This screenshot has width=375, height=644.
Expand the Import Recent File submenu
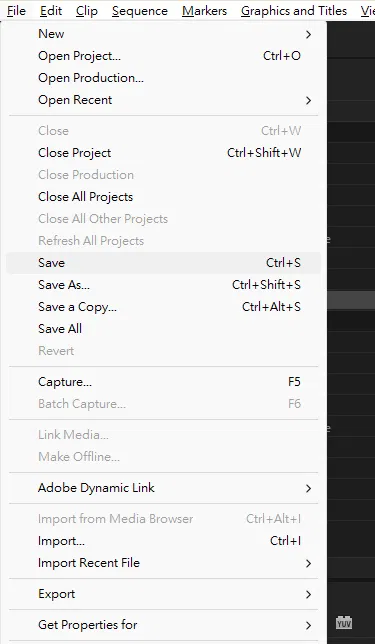[x=163, y=563]
